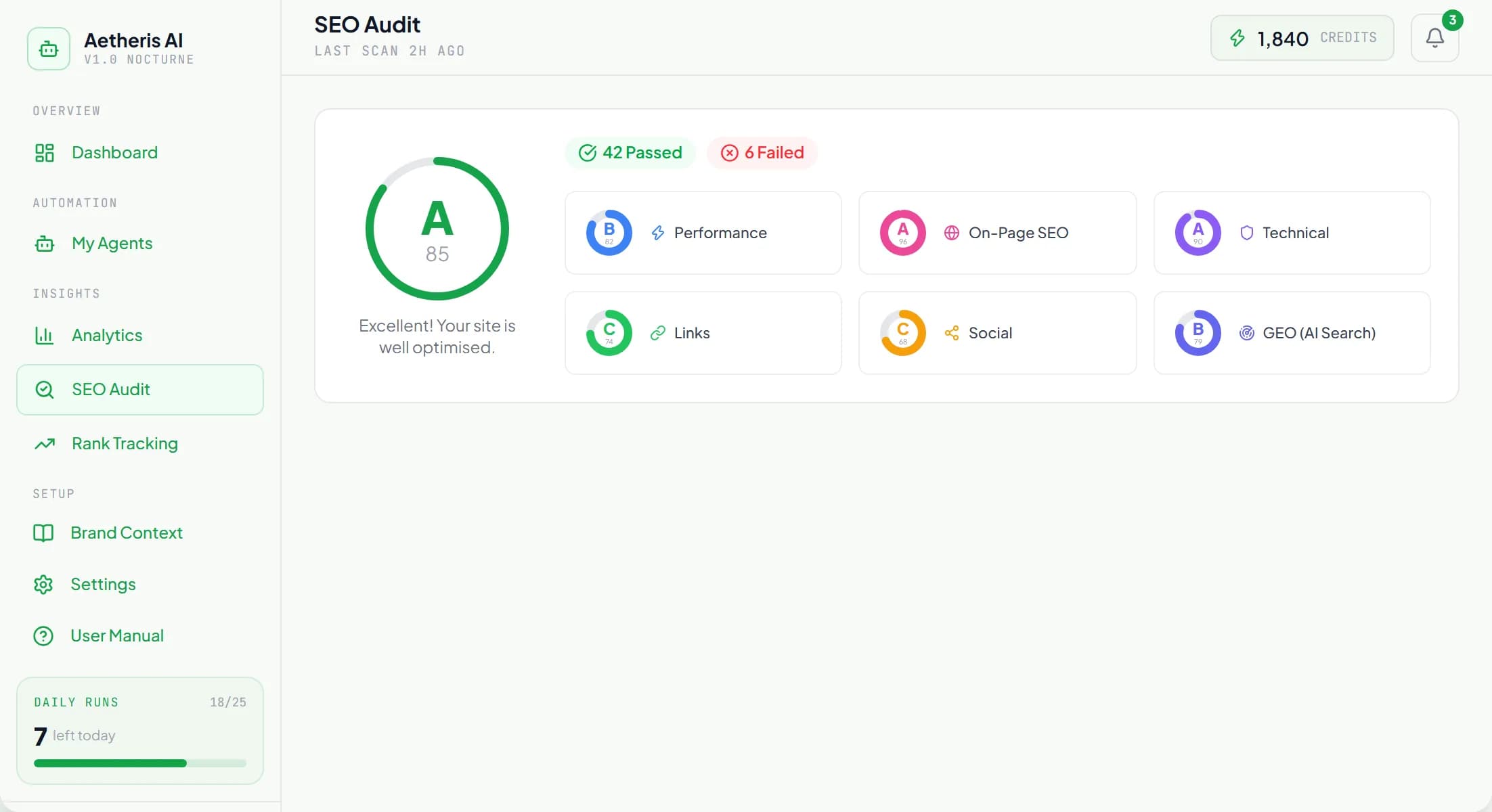Screen dimensions: 1492x812
Task: Open Rank Tracking from the sidebar
Action: [140, 444]
